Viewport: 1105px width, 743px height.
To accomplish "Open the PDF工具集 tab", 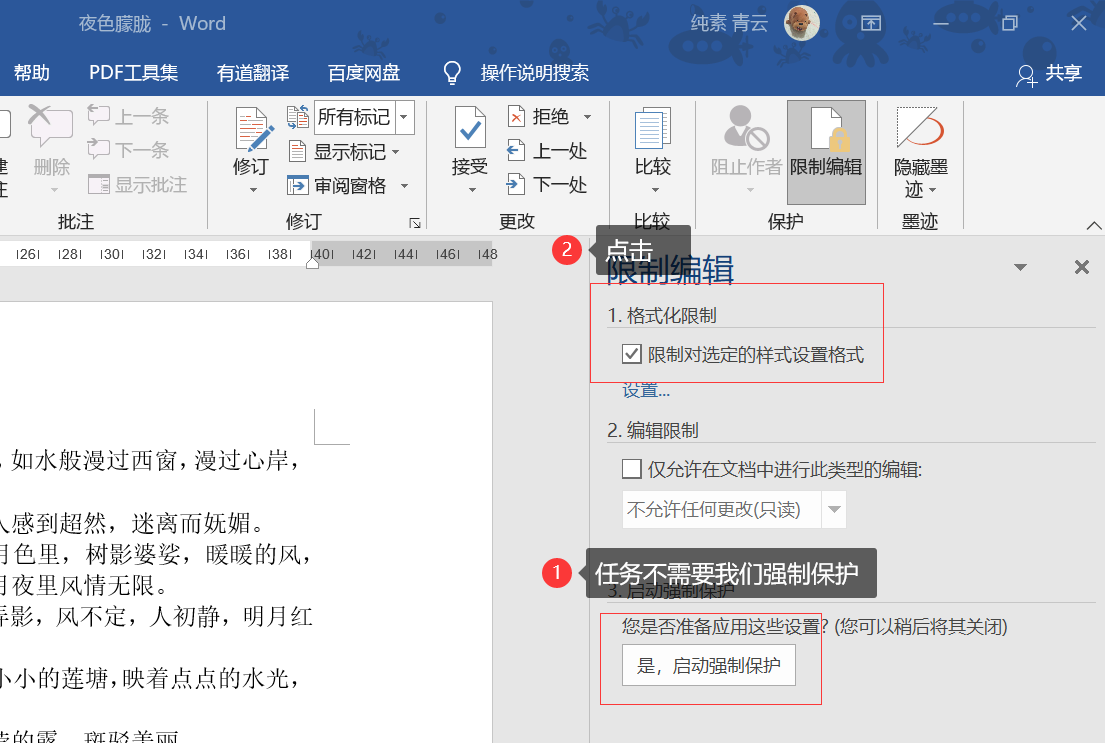I will [x=133, y=73].
